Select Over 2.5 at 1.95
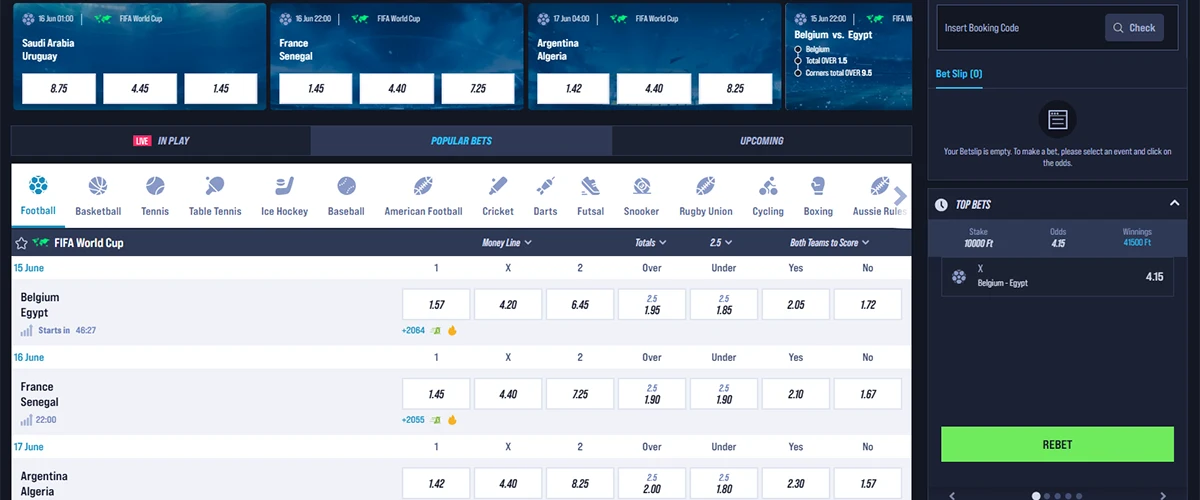The image size is (1200, 500). pos(652,305)
